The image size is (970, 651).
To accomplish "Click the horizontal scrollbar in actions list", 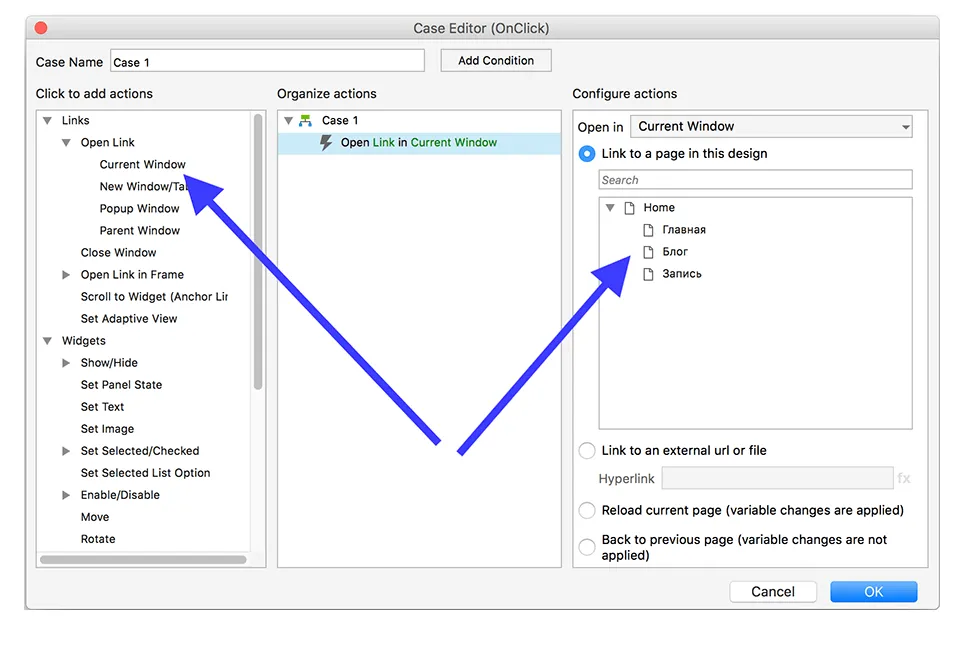I will pos(143,560).
